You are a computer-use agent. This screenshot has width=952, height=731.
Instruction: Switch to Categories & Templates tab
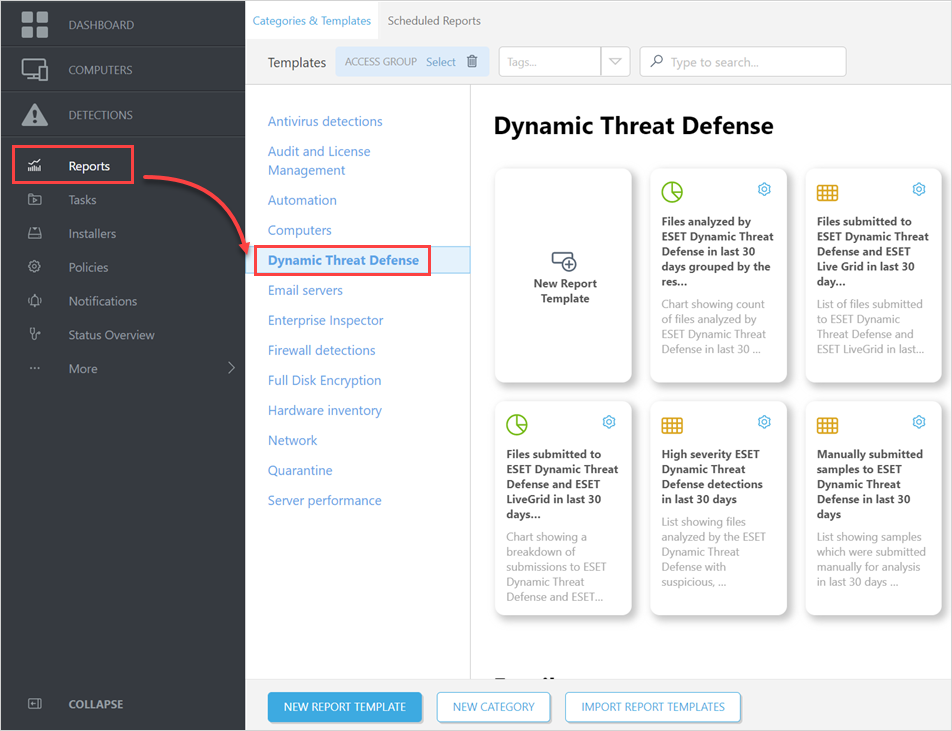point(311,21)
